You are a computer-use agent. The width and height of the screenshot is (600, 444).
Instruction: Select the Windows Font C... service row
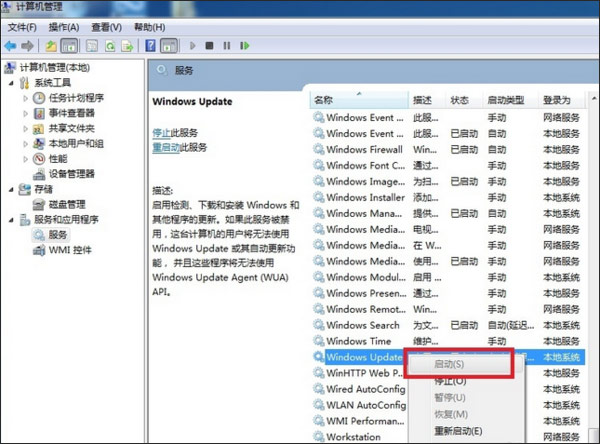[448, 165]
